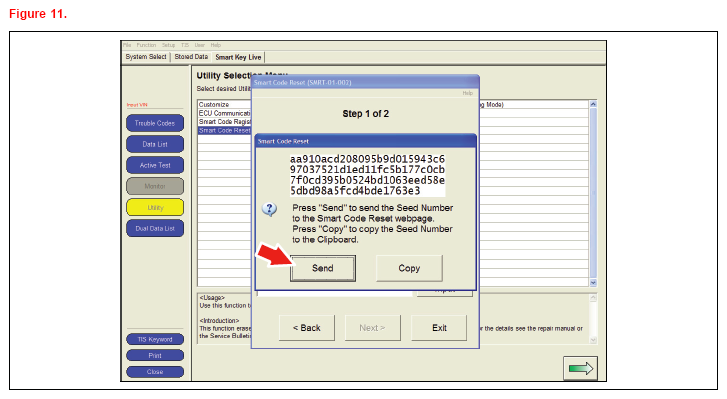Select Smart Code Registration row in the utility list
This screenshot has height=399, width=727.
(x=224, y=122)
